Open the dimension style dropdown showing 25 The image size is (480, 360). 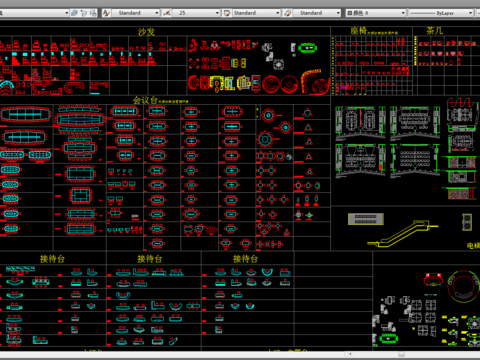[x=196, y=13]
